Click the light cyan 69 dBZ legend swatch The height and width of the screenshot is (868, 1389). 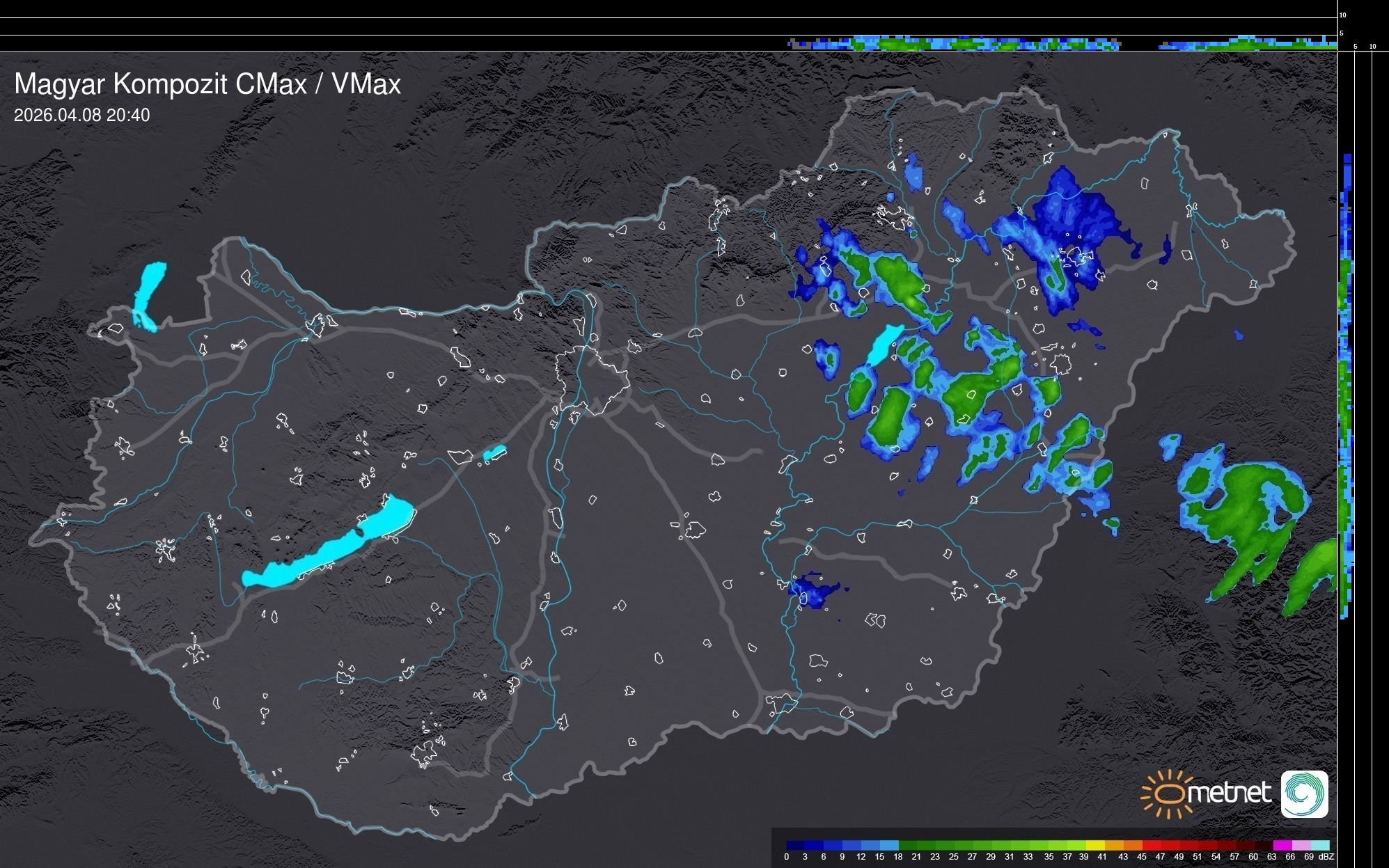pyautogui.click(x=1319, y=845)
